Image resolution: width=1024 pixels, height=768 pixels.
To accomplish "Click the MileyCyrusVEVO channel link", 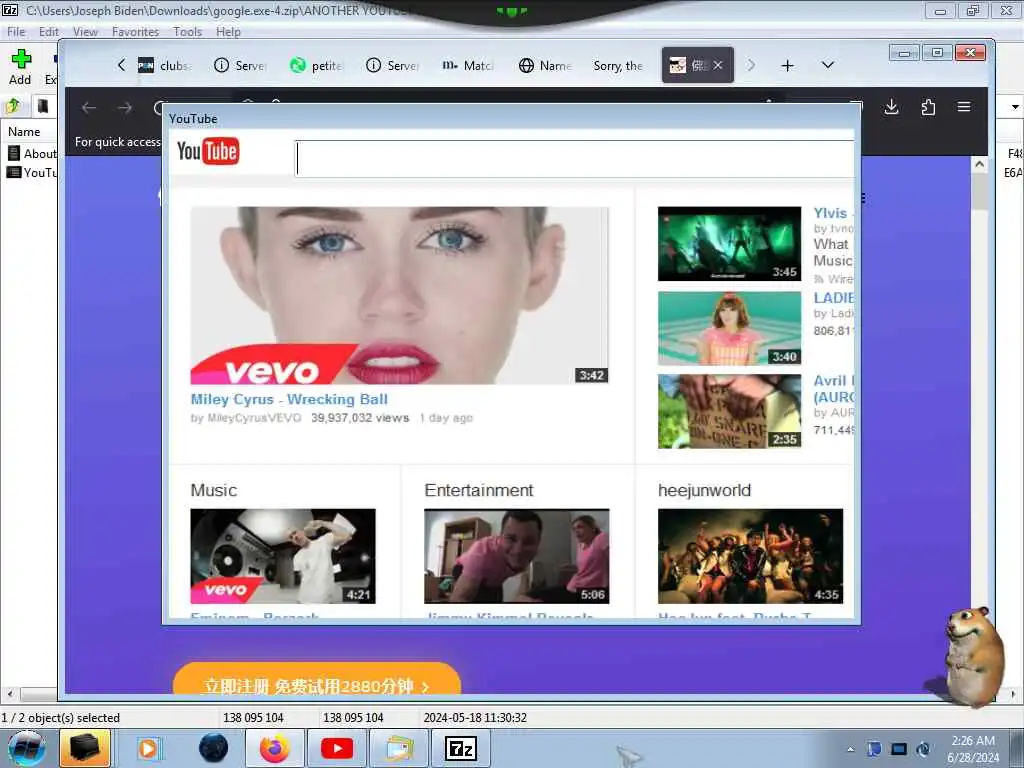I will click(254, 418).
